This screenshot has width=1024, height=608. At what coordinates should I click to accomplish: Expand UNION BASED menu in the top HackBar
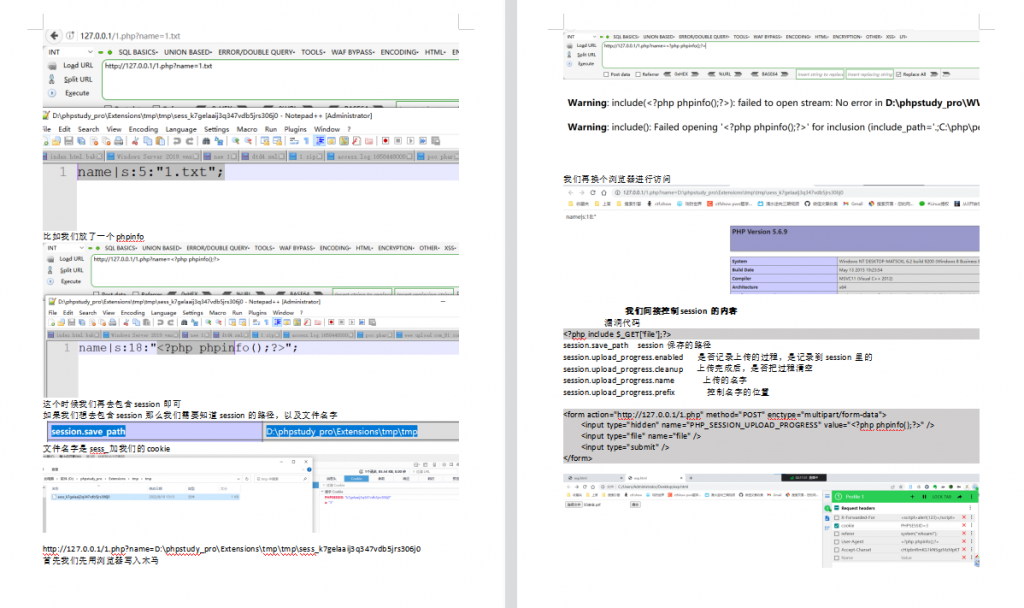(188, 52)
